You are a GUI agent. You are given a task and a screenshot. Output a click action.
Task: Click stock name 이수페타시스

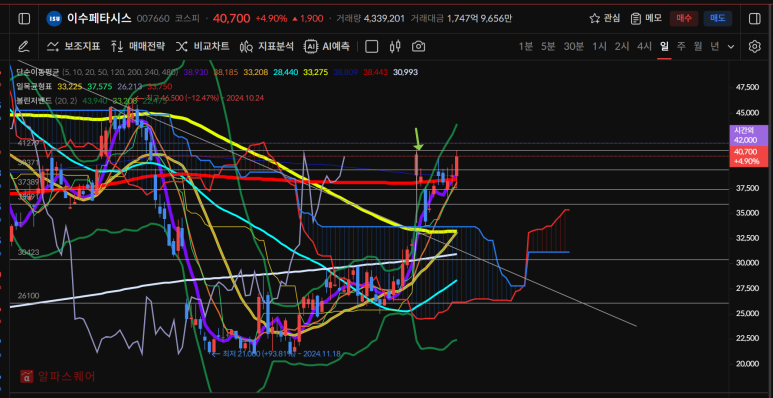tap(99, 19)
